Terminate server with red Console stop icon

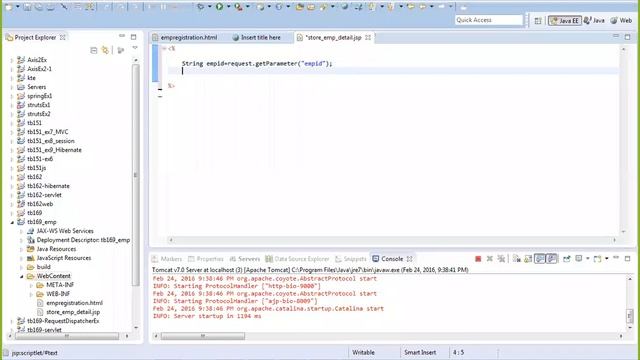478,259
